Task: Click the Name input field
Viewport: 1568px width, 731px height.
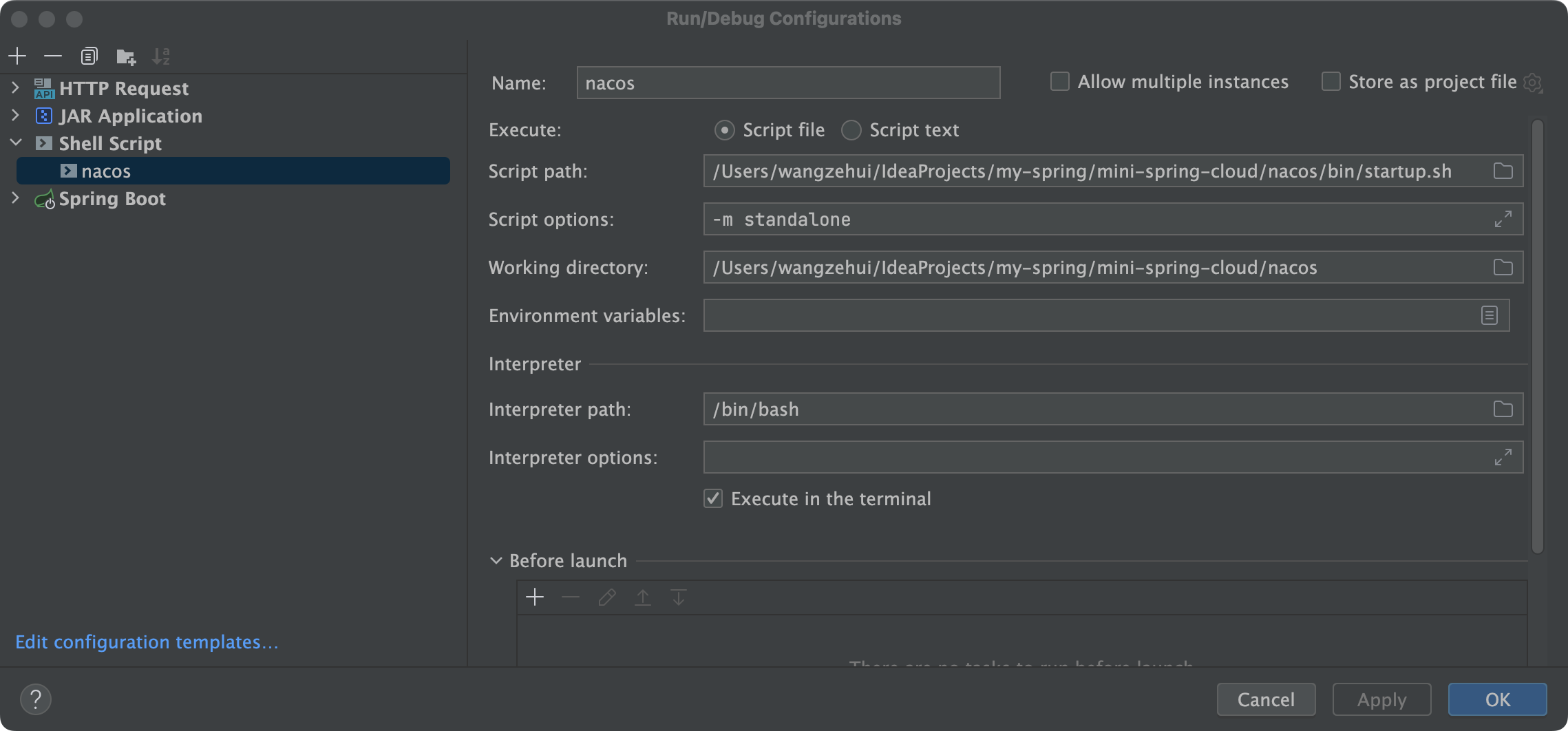Action: pyautogui.click(x=787, y=83)
